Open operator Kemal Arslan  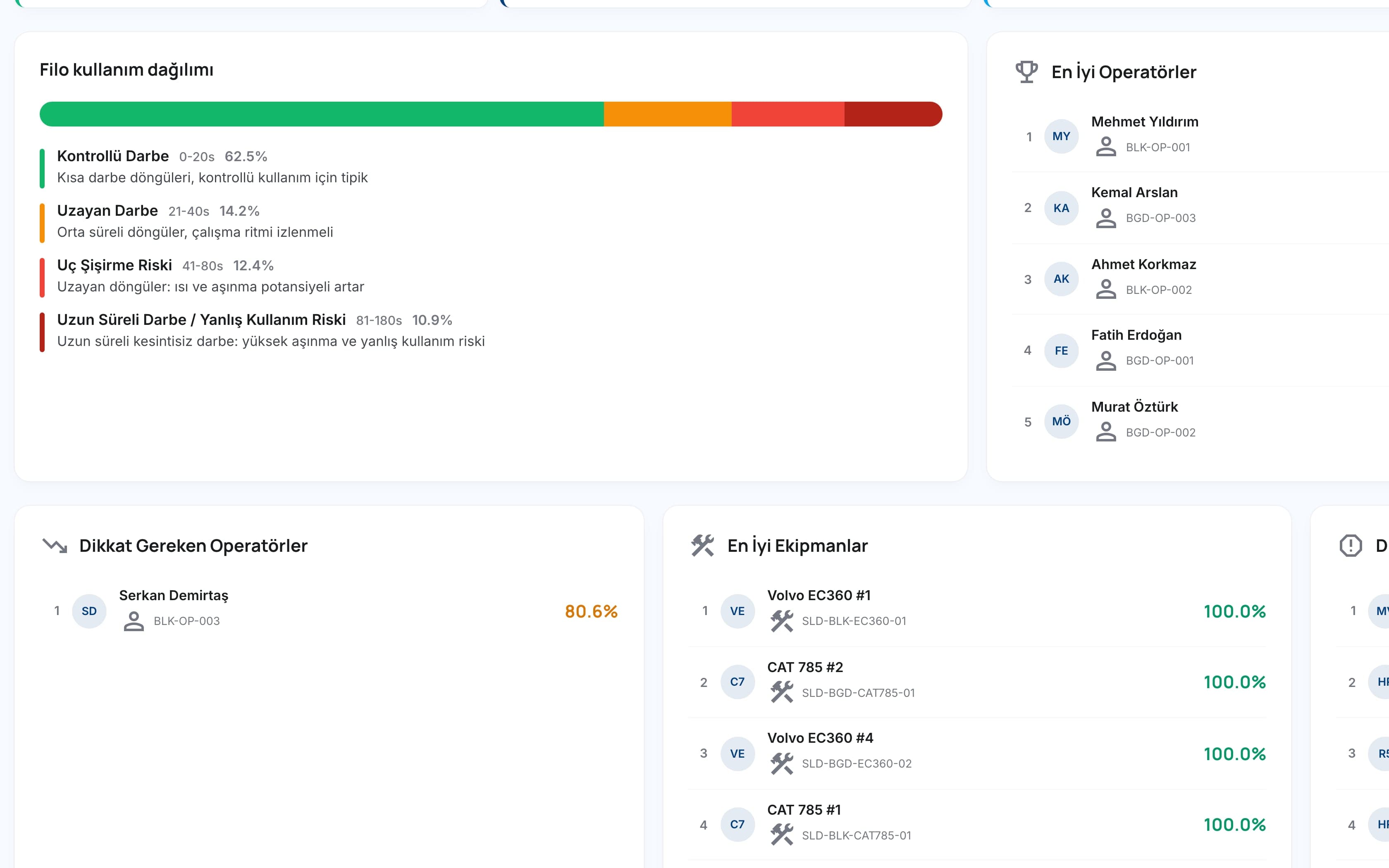(1134, 192)
